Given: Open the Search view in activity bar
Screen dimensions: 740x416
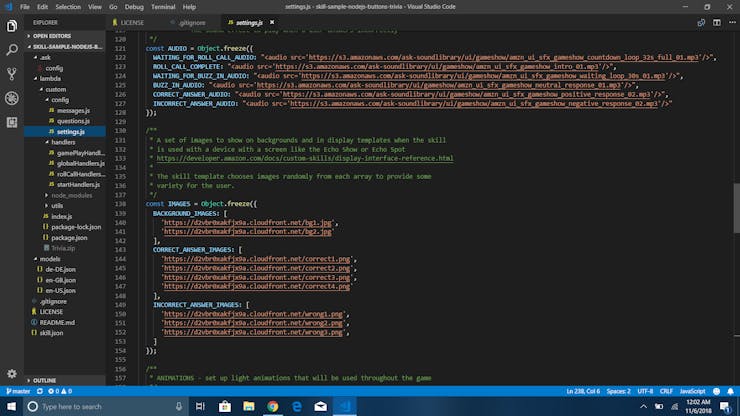Looking at the screenshot, I should click(12, 50).
